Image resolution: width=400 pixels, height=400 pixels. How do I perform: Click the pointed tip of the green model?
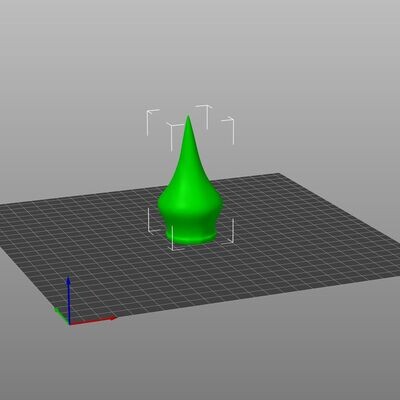pos(188,117)
